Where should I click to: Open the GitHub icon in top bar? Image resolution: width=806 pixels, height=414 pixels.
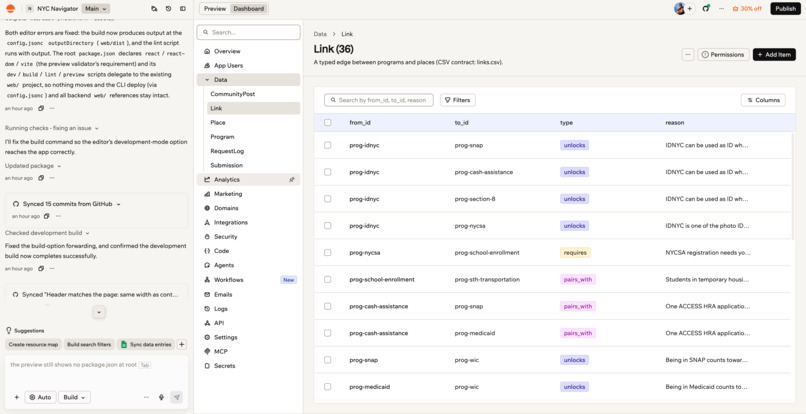click(x=706, y=9)
